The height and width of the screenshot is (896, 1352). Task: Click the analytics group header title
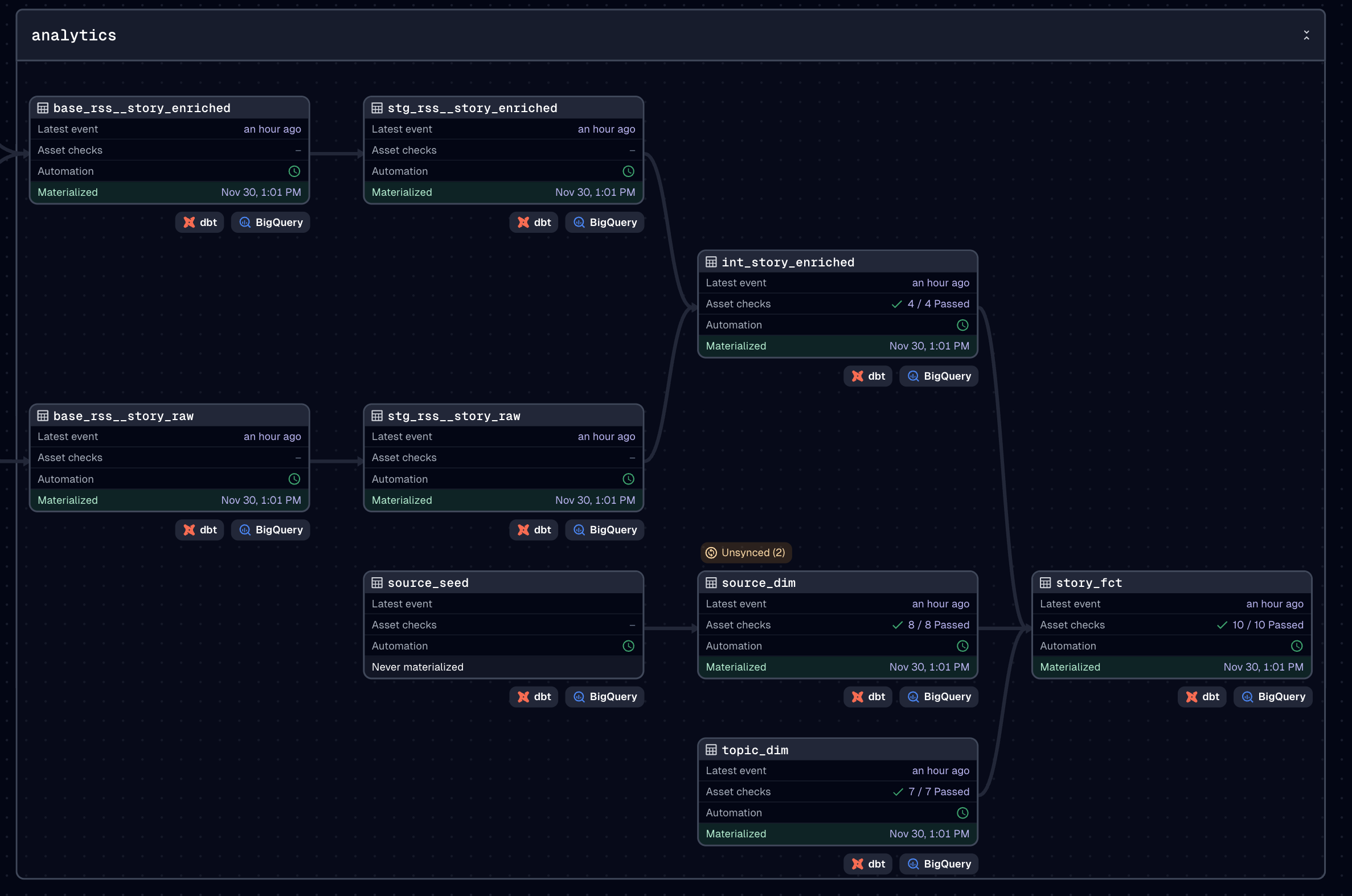73,35
